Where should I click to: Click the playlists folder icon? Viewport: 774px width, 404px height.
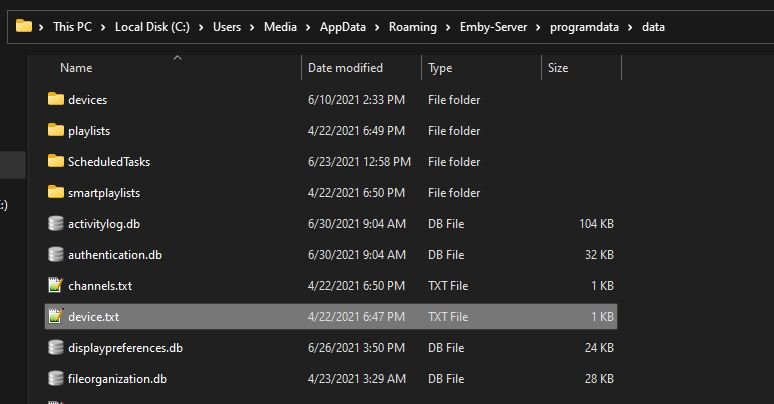point(56,131)
